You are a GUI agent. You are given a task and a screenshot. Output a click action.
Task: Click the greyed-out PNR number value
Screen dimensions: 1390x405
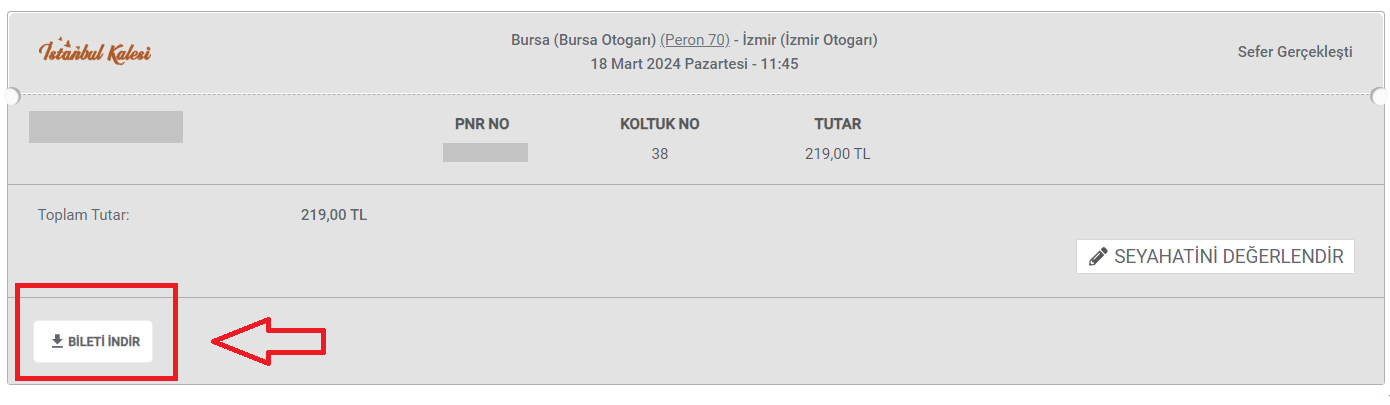pos(485,153)
